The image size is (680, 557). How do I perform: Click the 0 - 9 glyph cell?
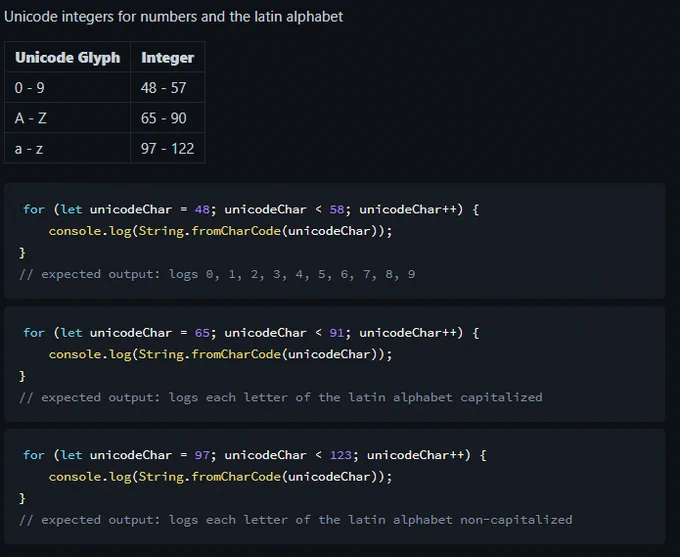(68, 88)
